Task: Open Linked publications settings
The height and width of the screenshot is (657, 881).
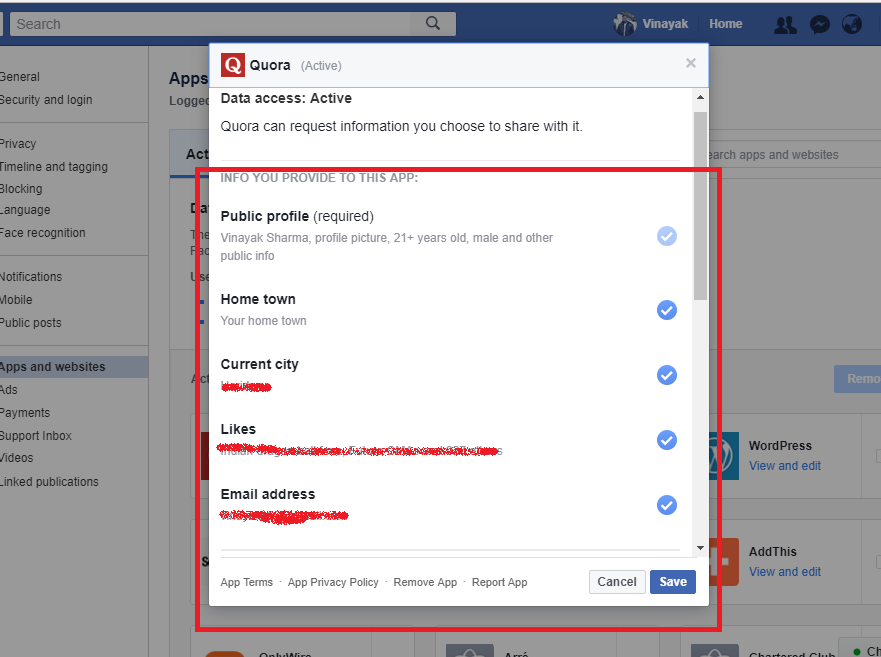Action: 49,482
